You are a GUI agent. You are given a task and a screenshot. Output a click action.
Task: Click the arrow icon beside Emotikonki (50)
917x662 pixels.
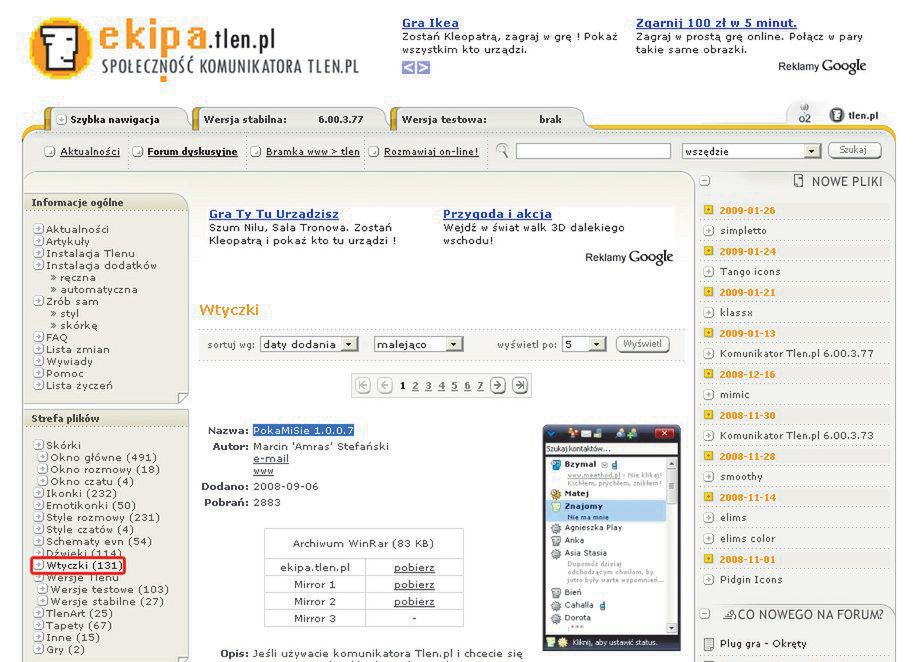(39, 505)
